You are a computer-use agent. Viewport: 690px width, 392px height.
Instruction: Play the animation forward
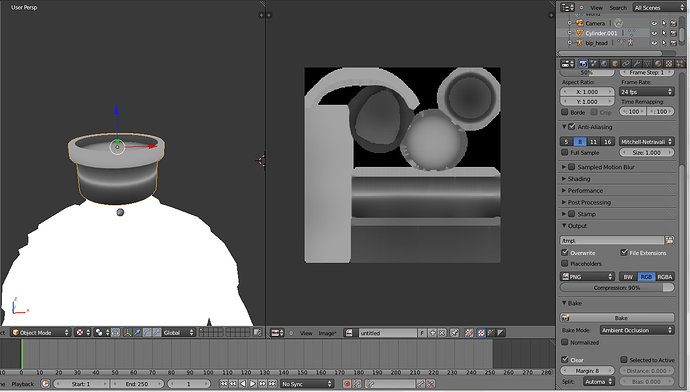253,384
